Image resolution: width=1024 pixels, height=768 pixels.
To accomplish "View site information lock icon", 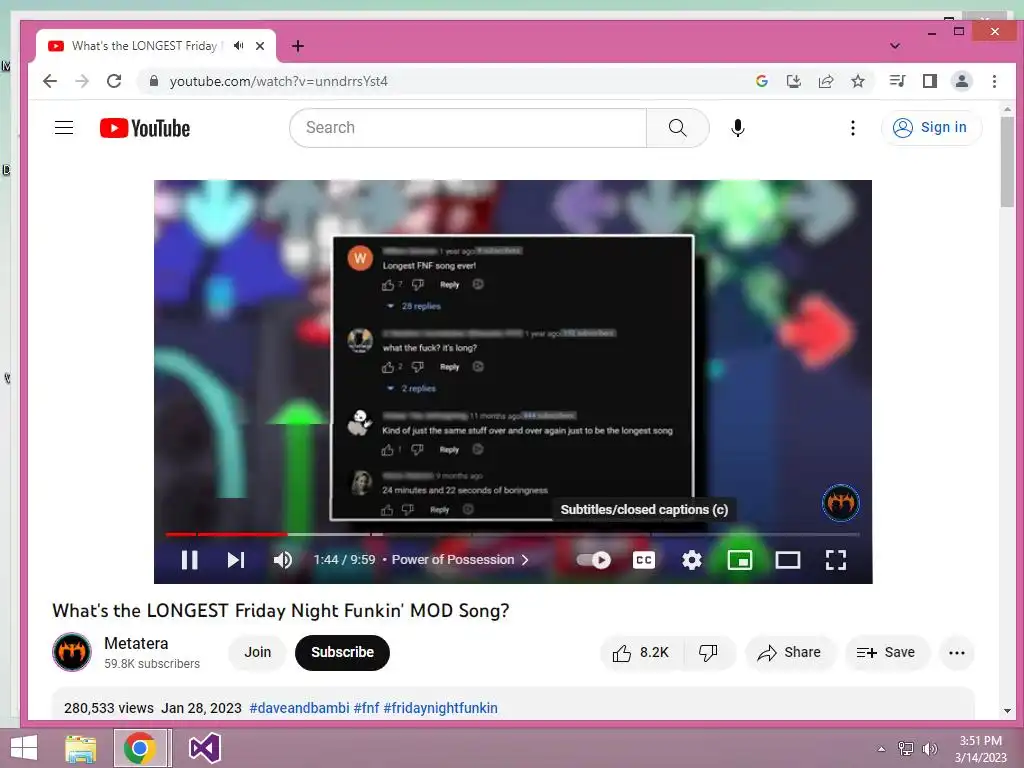I will [153, 81].
